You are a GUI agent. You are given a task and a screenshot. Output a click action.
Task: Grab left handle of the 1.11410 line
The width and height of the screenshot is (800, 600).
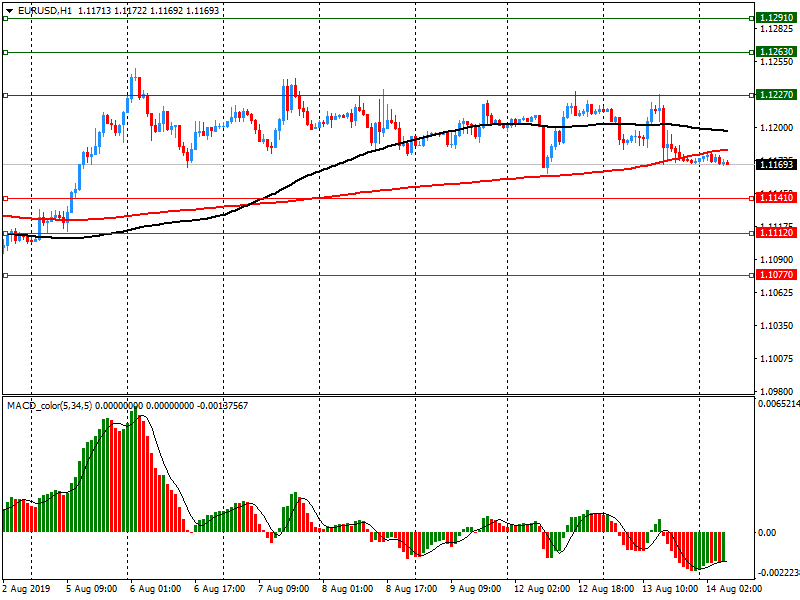coord(6,198)
